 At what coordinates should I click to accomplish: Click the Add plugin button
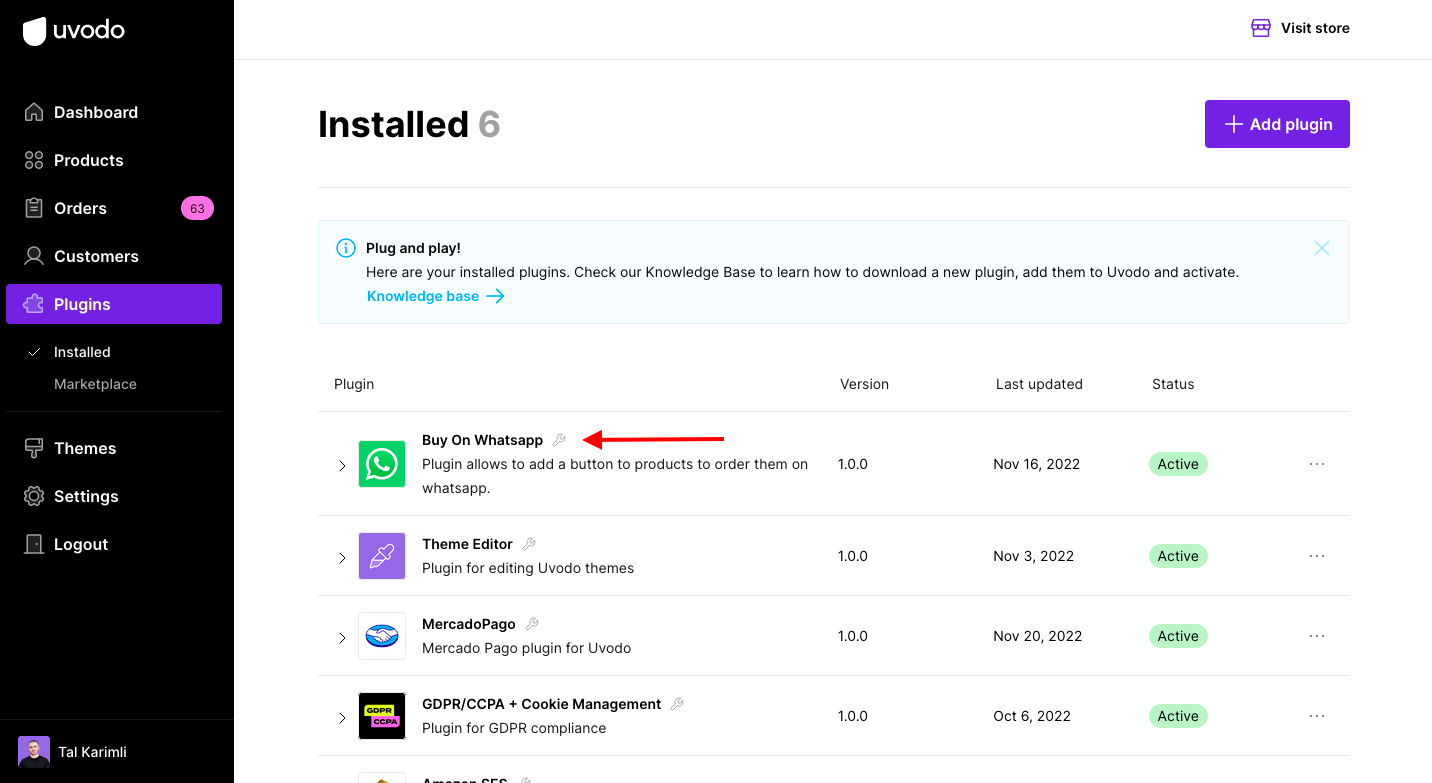point(1277,124)
